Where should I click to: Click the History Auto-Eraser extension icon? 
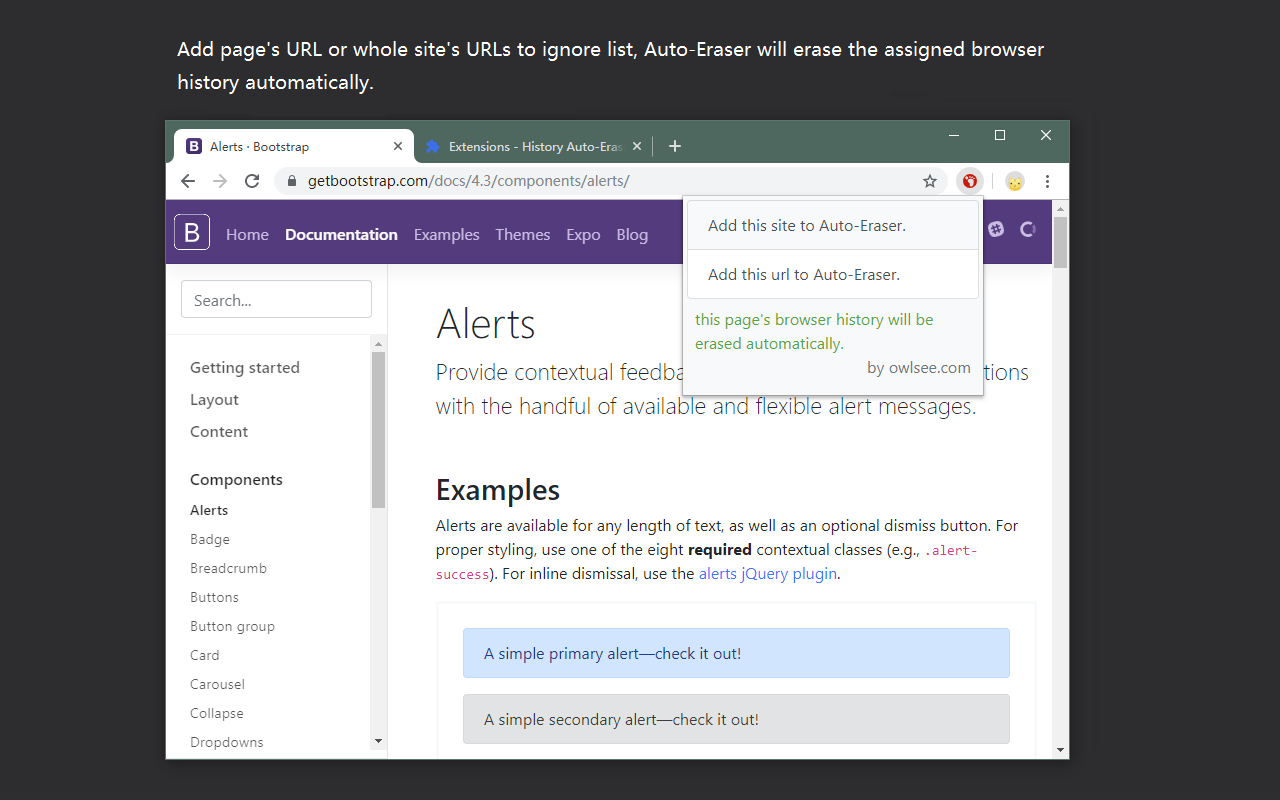(x=969, y=181)
